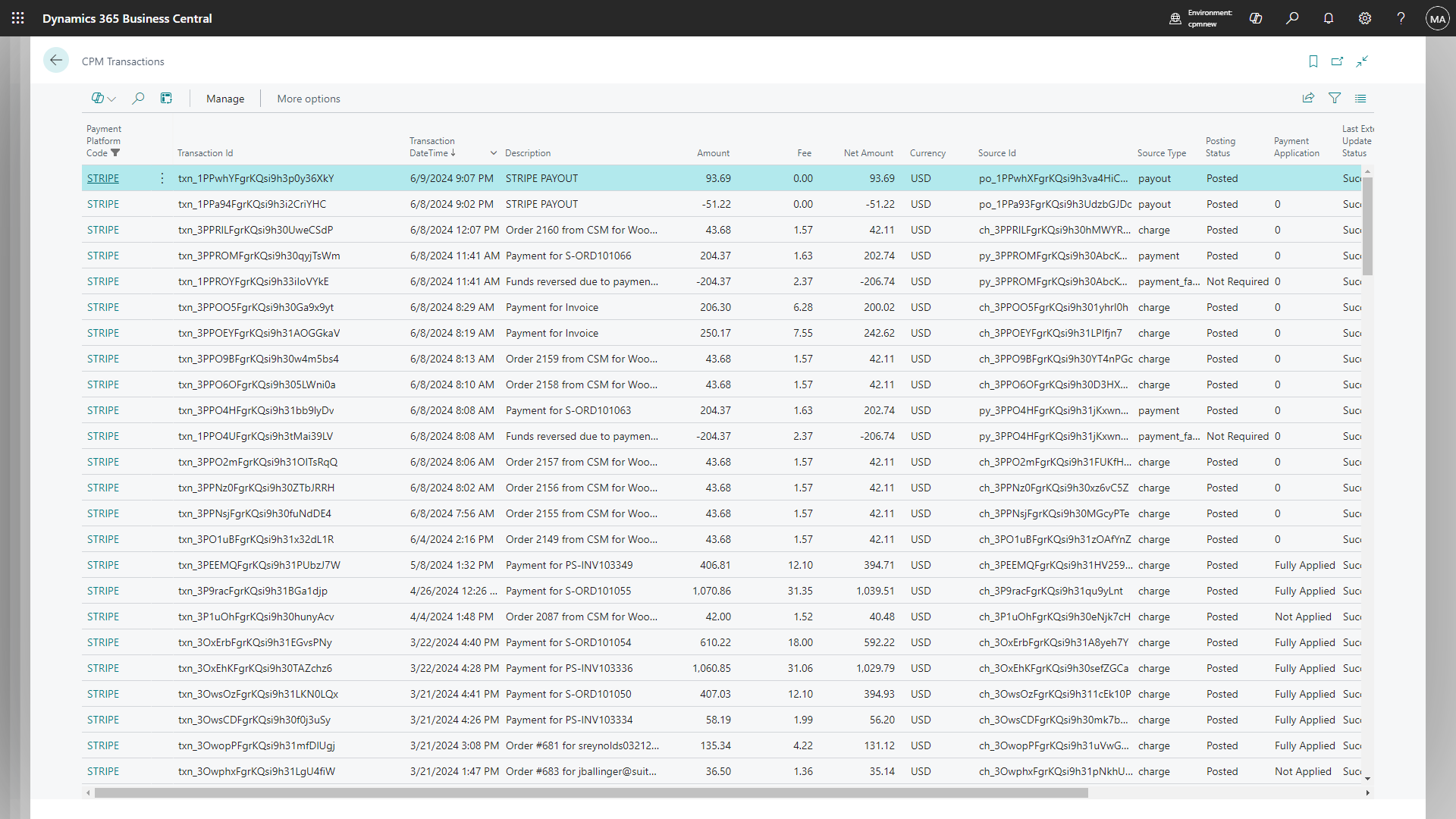Open the Manage menu
Viewport: 1456px width, 819px height.
(225, 99)
